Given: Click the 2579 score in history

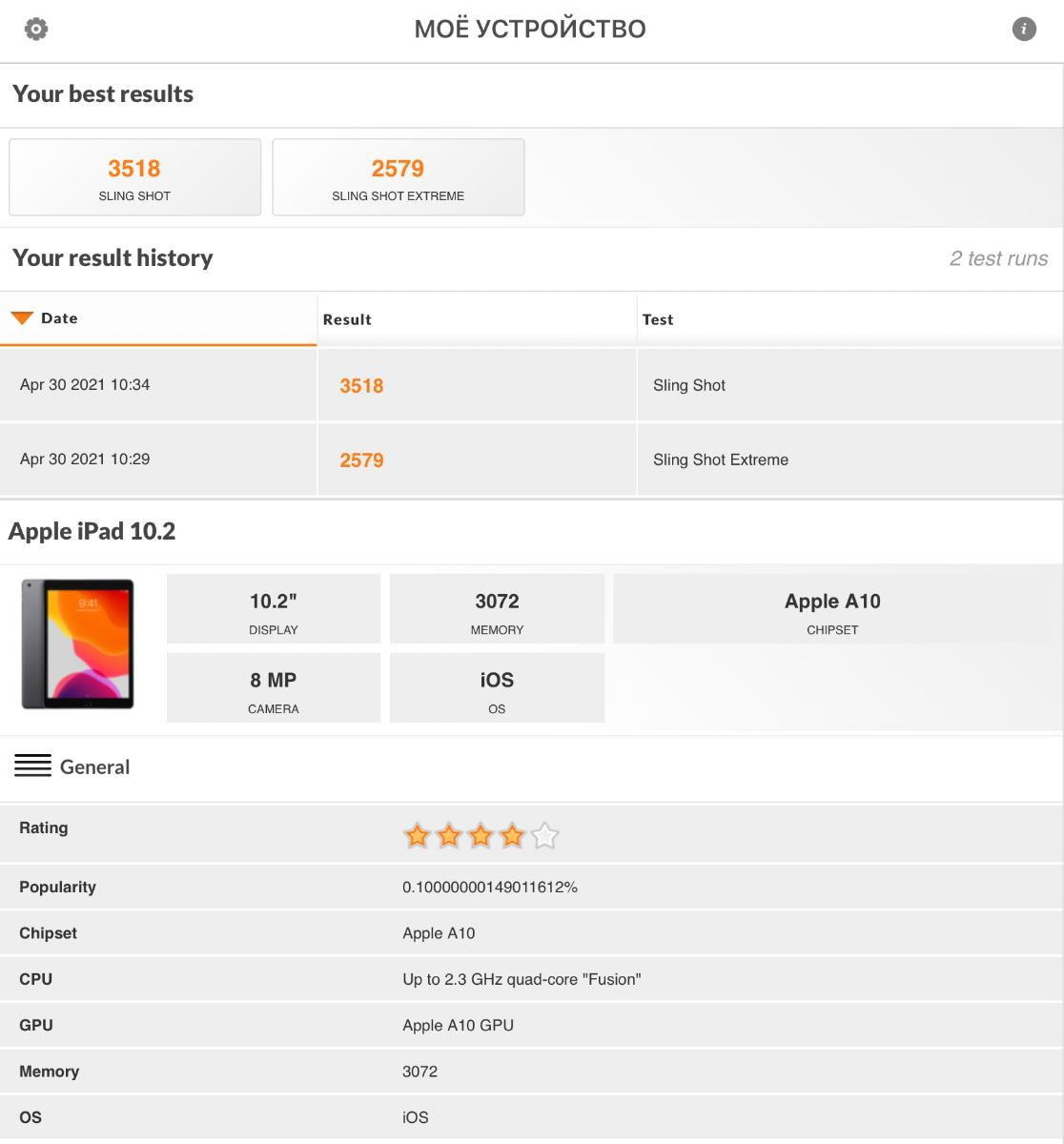Looking at the screenshot, I should tap(361, 460).
